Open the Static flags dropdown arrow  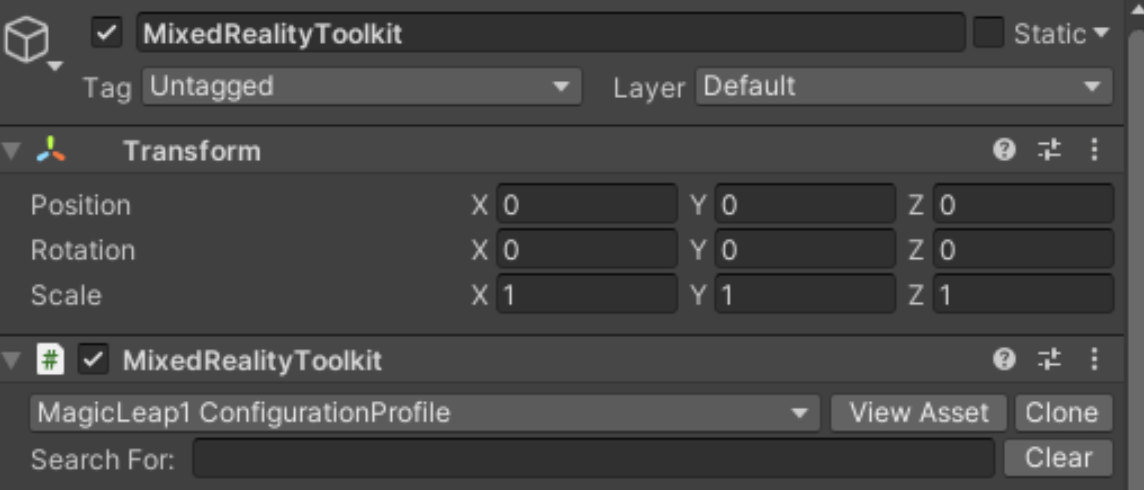coord(1102,33)
